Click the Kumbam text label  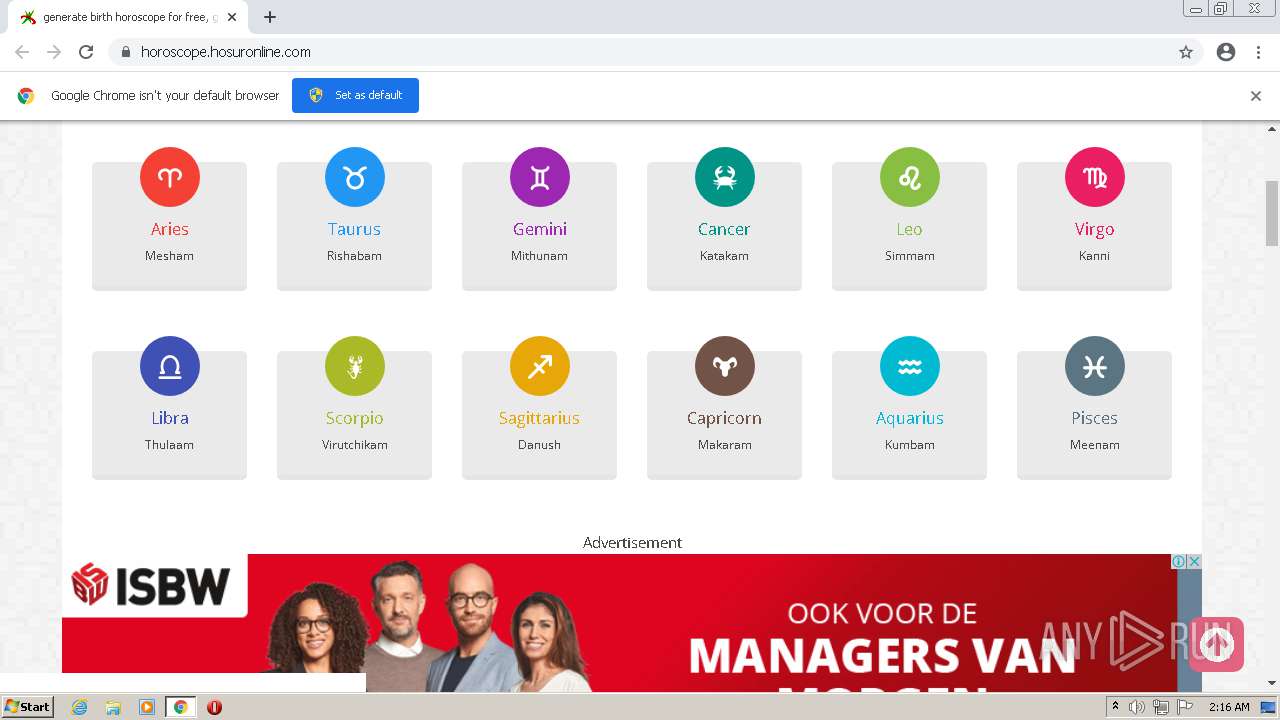[910, 445]
